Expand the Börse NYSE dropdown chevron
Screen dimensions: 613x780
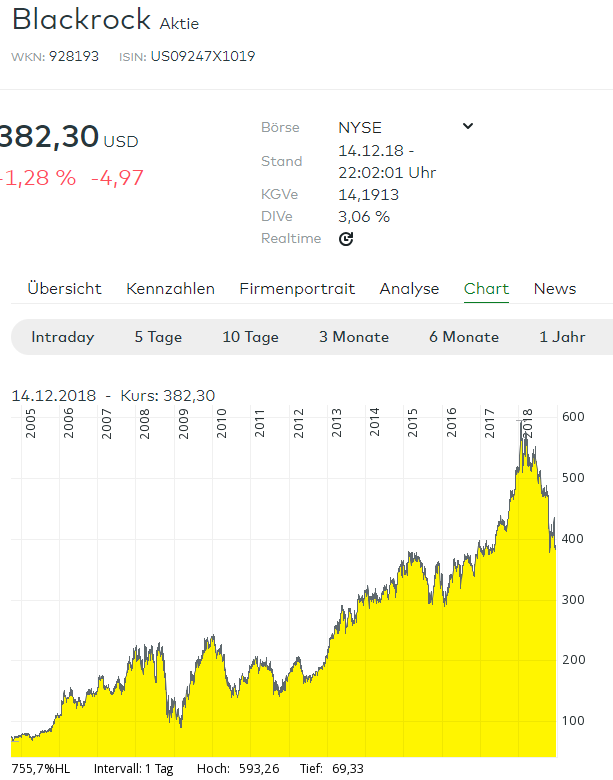click(468, 126)
